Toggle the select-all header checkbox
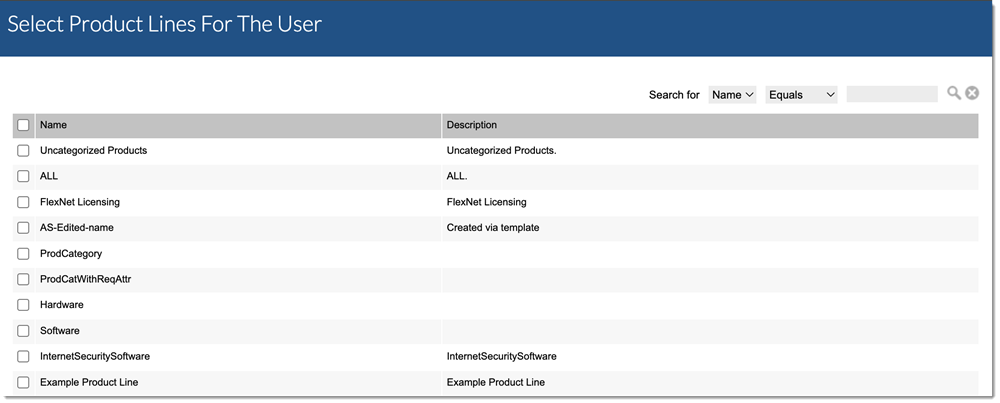The image size is (1000, 403). (24, 125)
